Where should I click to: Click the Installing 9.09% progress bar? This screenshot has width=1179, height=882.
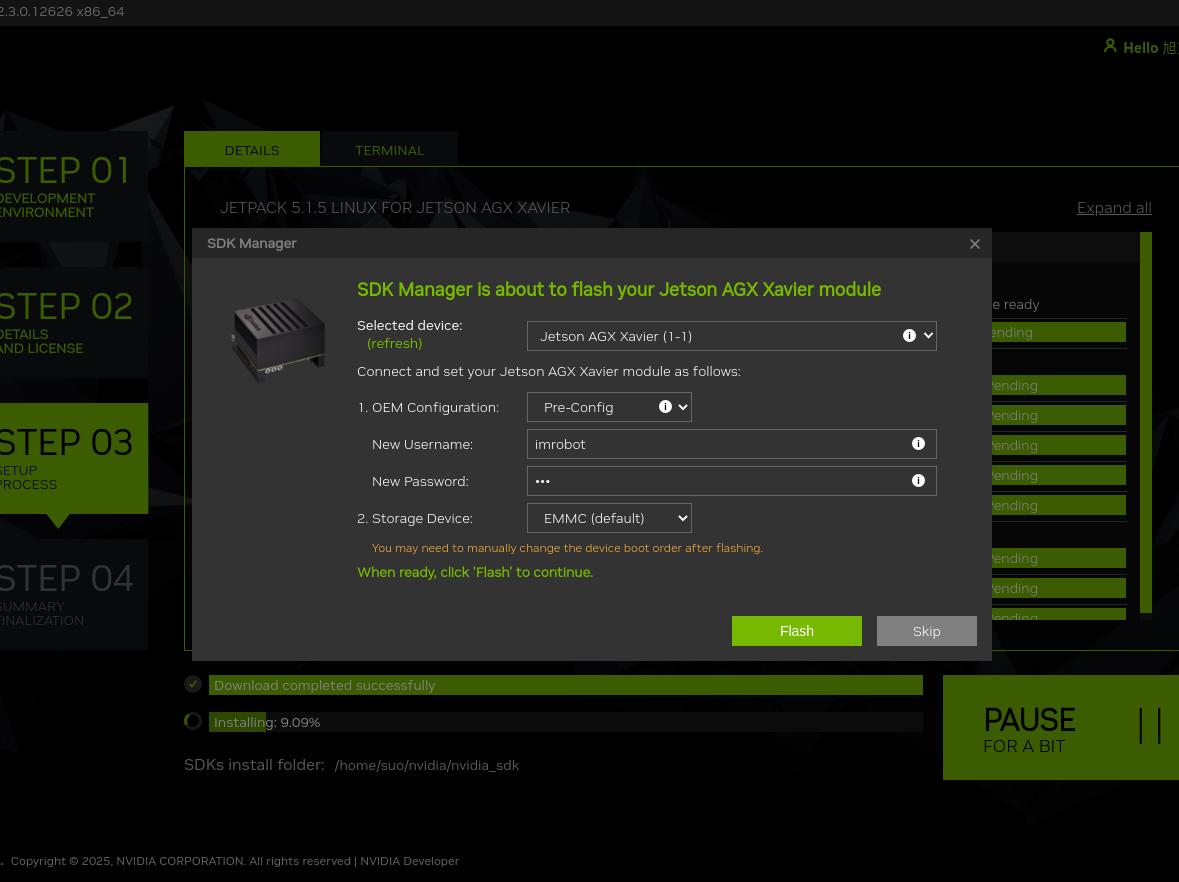click(565, 722)
